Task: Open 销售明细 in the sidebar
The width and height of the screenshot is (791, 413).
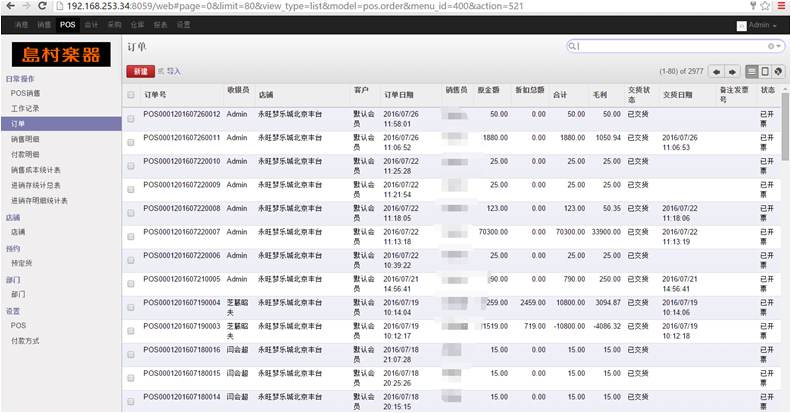Action: click(x=25, y=139)
